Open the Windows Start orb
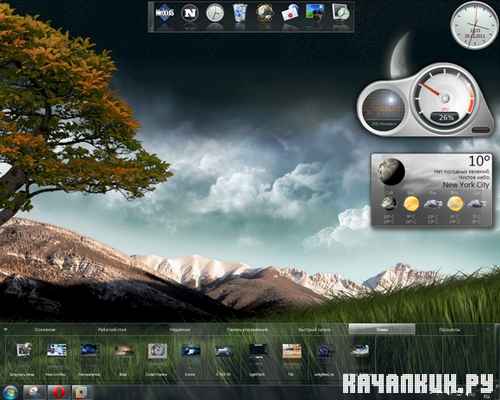 (10, 392)
